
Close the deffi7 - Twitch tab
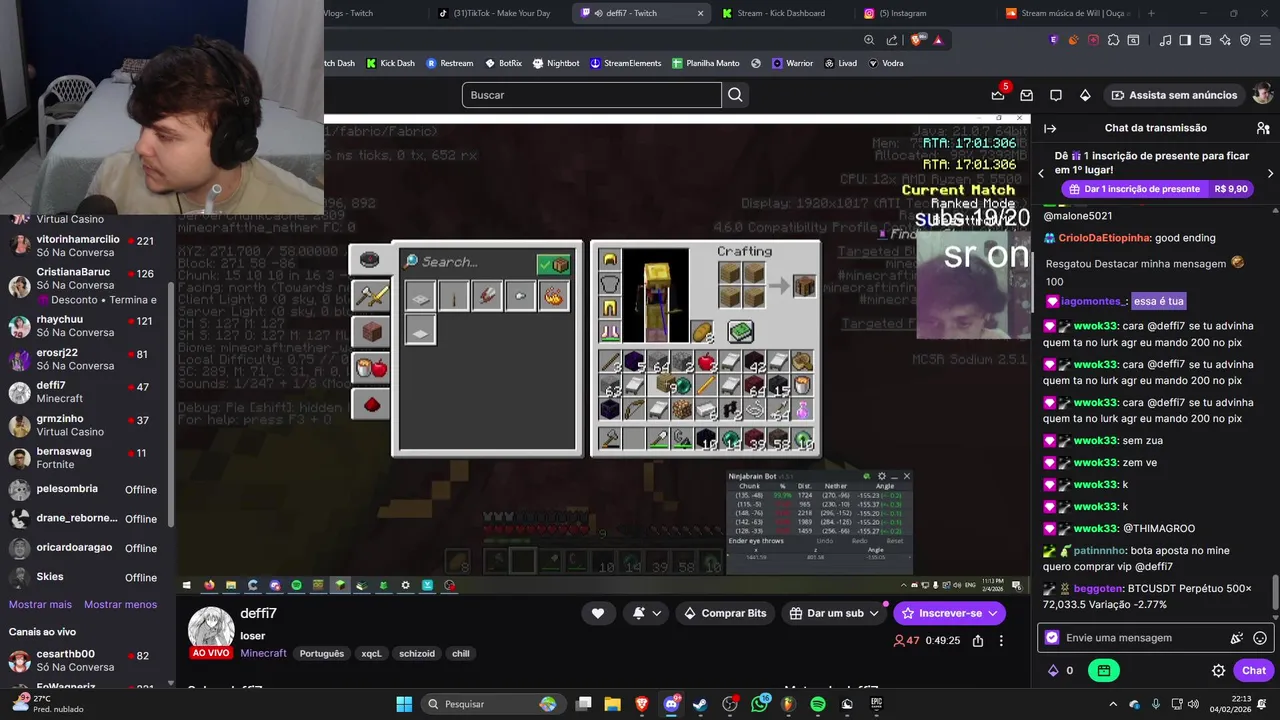pyautogui.click(x=700, y=13)
